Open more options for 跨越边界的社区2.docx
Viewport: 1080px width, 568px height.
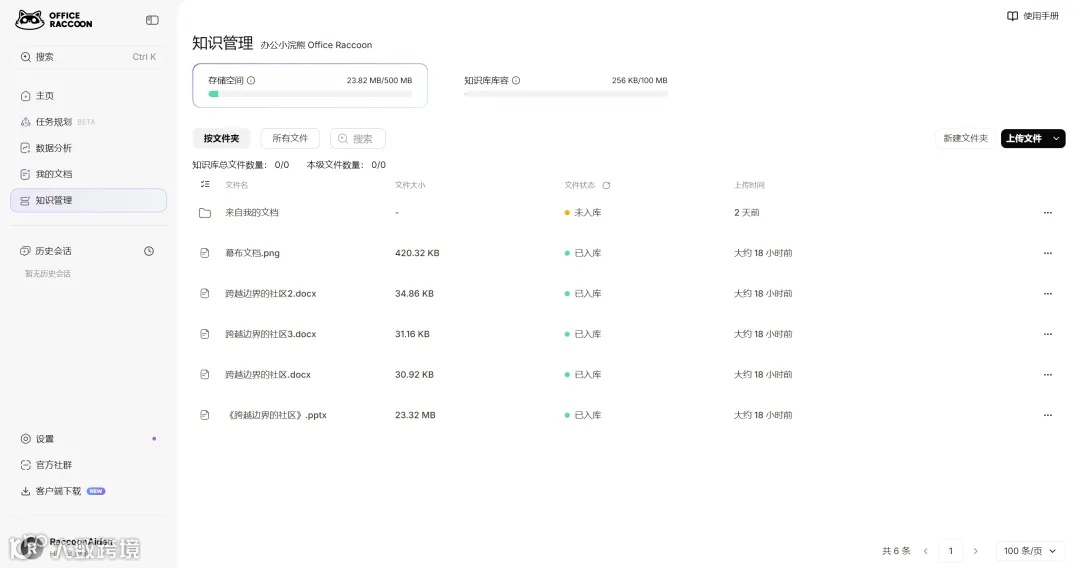1048,293
